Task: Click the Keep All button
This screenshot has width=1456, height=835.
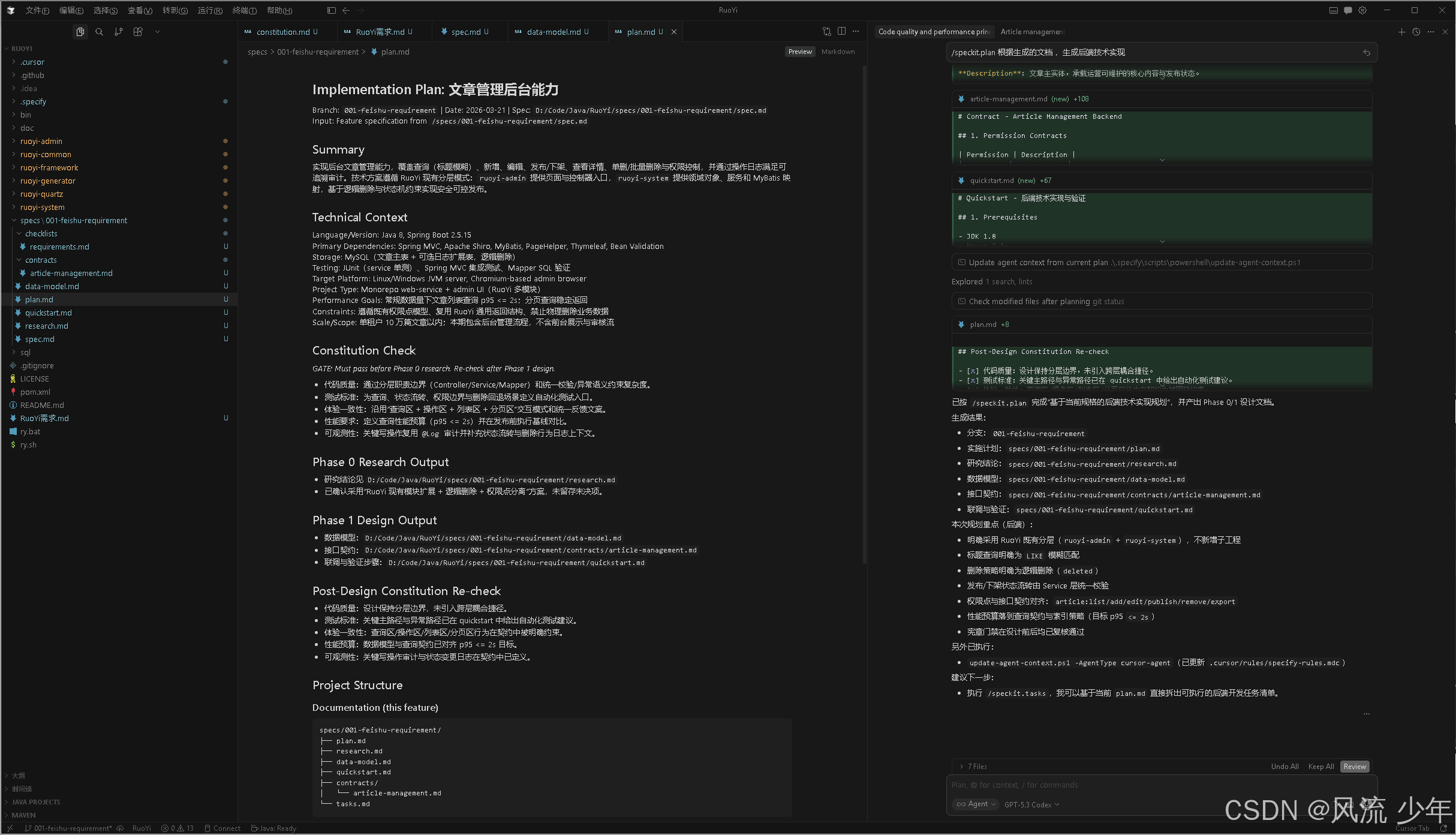Action: coord(1320,766)
